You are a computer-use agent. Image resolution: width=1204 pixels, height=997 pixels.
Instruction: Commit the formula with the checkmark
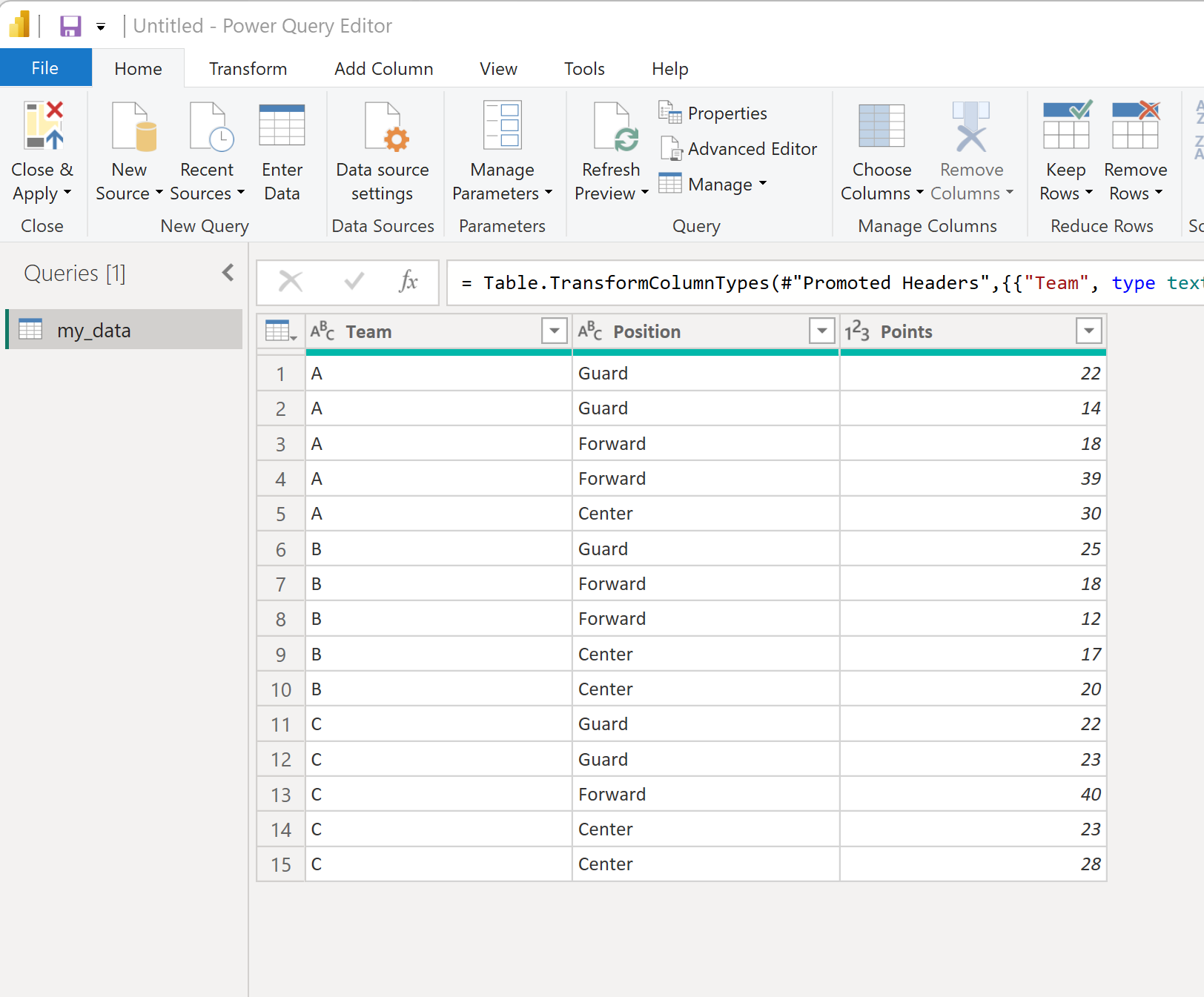coord(354,282)
